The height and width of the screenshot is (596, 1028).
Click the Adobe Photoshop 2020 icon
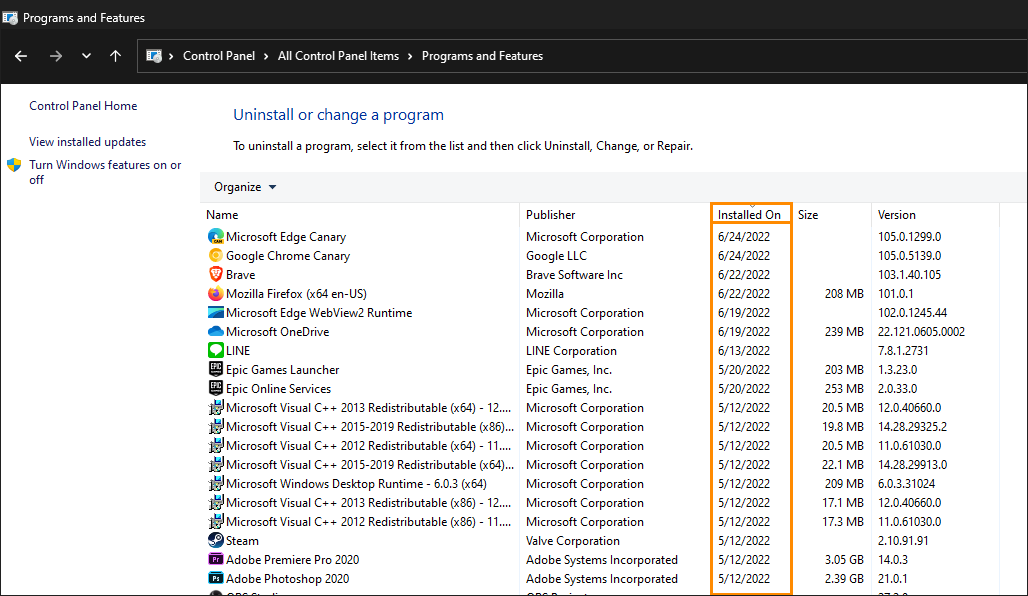point(216,579)
